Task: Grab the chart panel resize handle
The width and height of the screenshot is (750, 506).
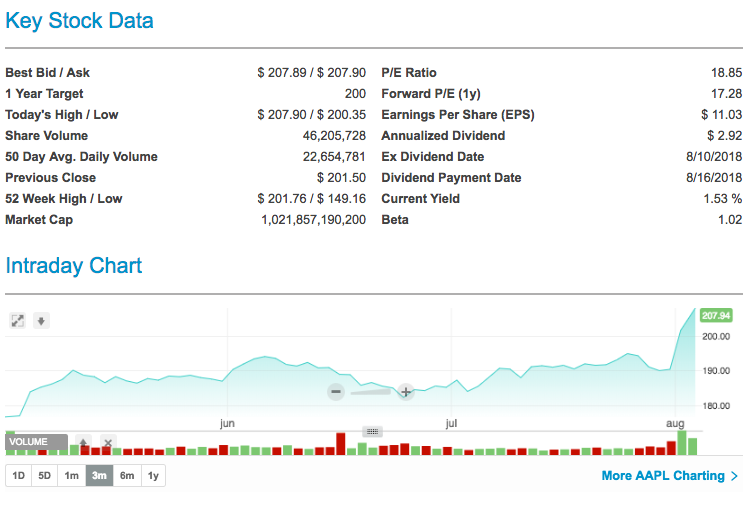Action: click(x=373, y=432)
